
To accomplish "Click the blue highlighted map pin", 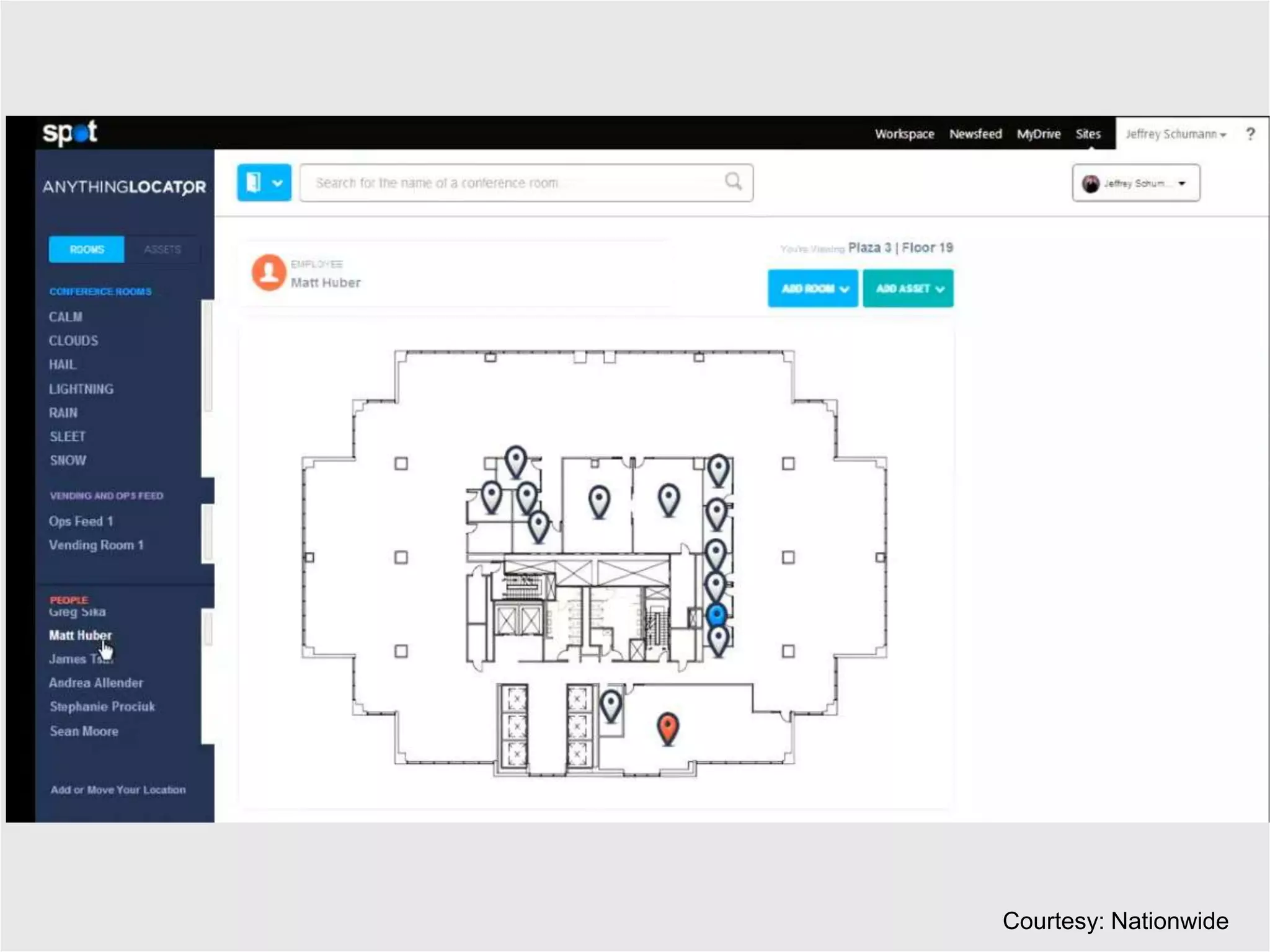I will point(716,615).
